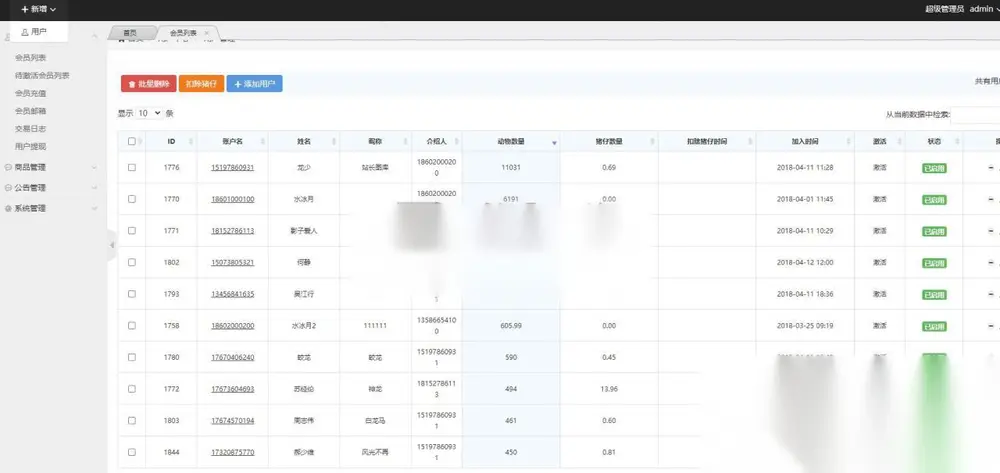Go to 会员充值 in the sidebar
Image resolution: width=1000 pixels, height=473 pixels.
pyautogui.click(x=31, y=93)
